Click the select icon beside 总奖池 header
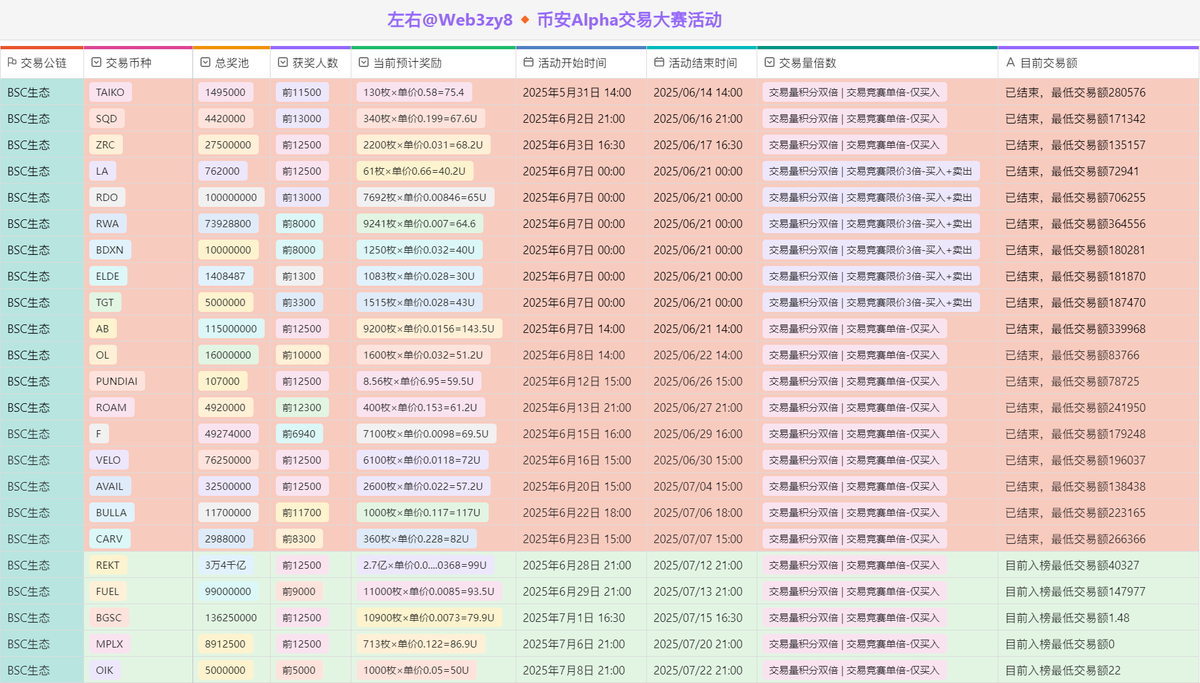 pyautogui.click(x=205, y=63)
